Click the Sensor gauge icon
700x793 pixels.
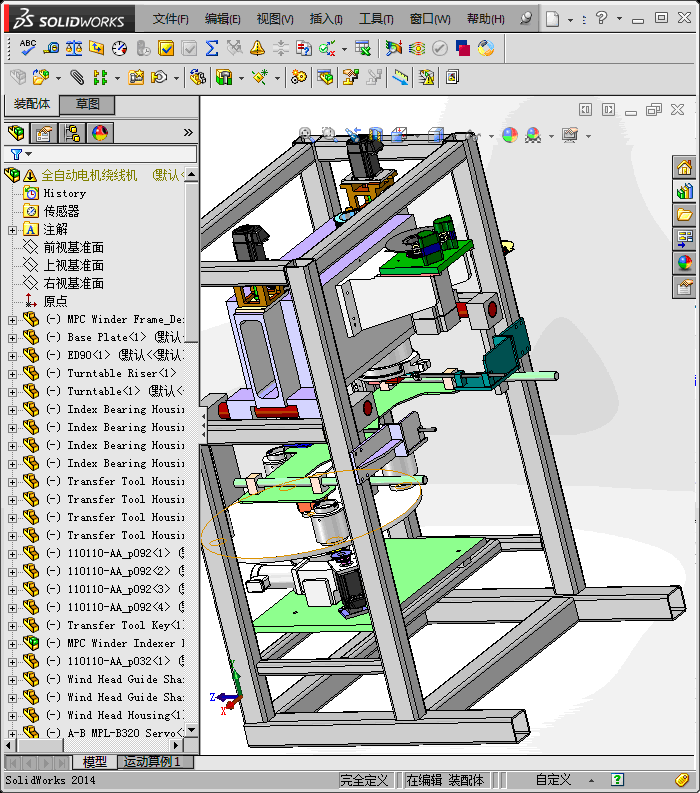tap(119, 48)
